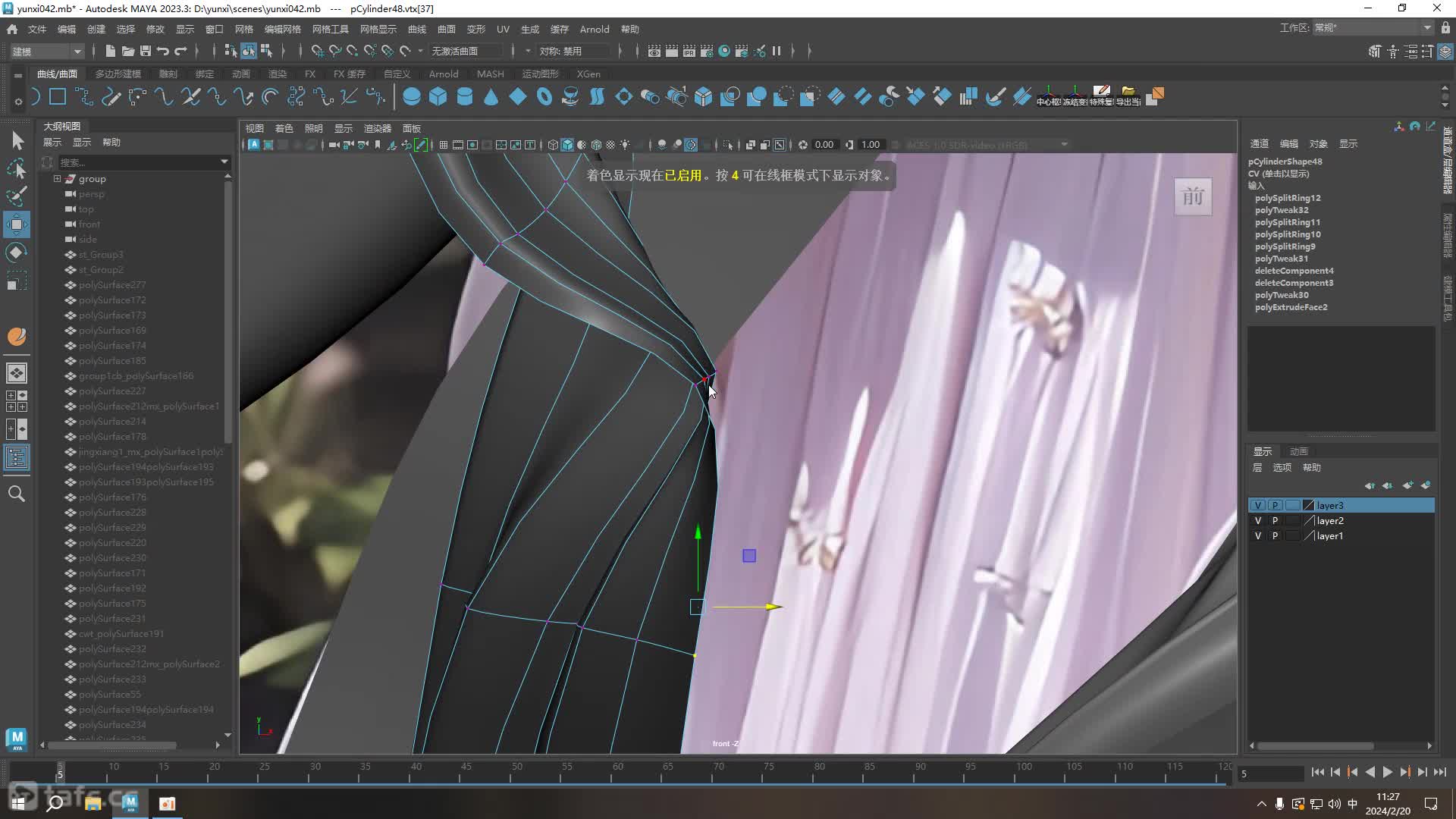
Task: Select polyExtrudeFace2 in channel box inputs
Action: point(1291,307)
